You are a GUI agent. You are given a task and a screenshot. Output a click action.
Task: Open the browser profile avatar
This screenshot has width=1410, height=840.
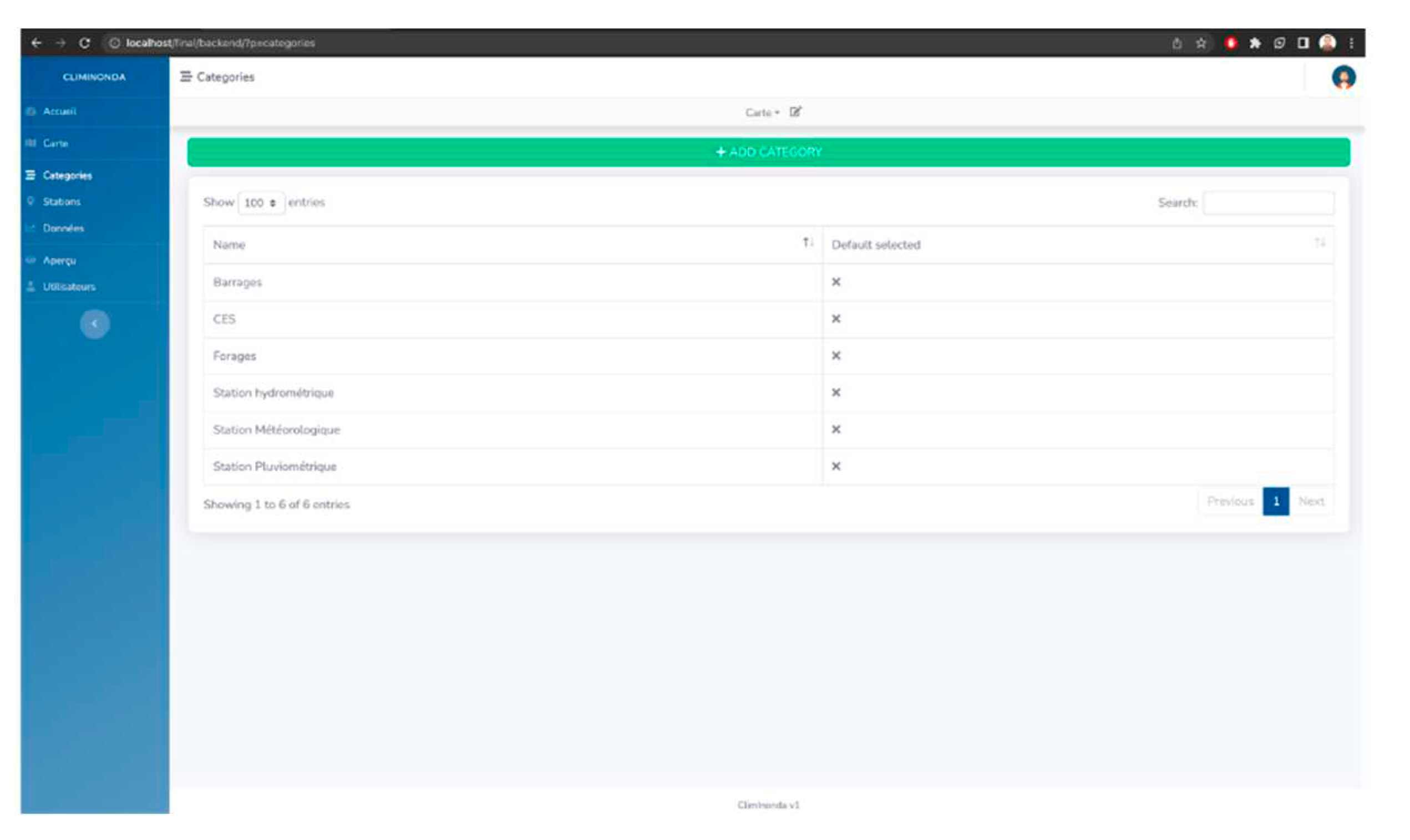coord(1327,43)
